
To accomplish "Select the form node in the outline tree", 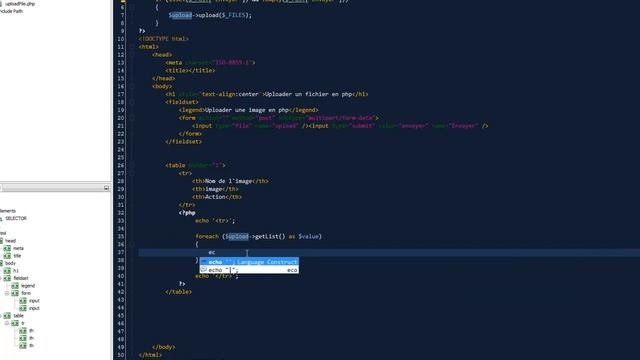I will [x=26, y=293].
